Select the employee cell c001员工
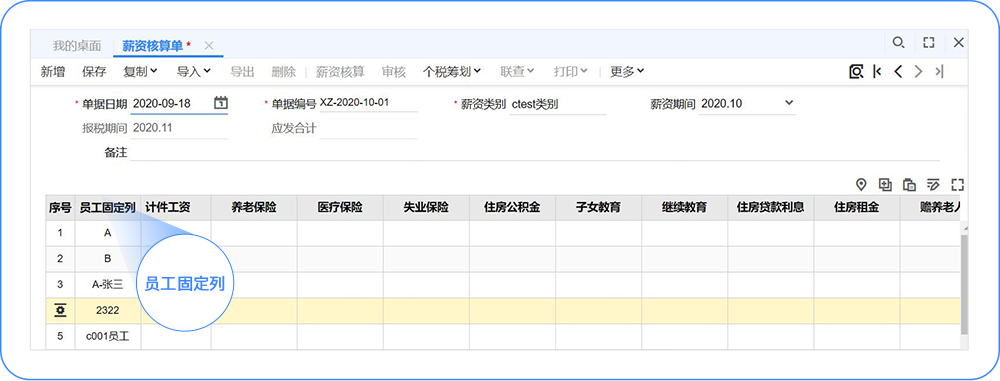The width and height of the screenshot is (1000, 381). 108,336
